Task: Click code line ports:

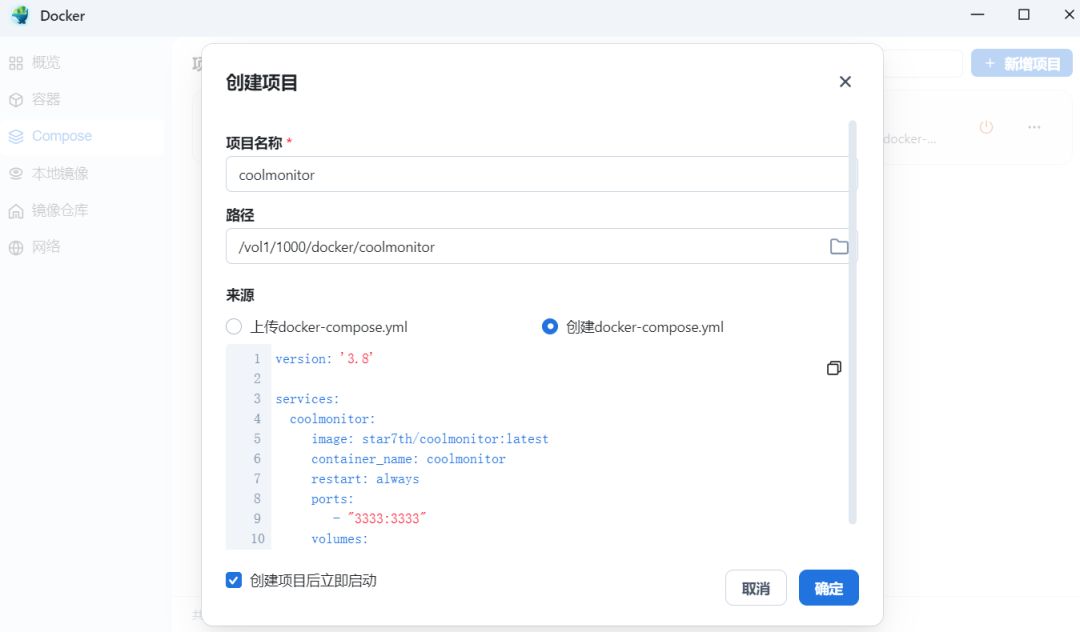Action: click(332, 498)
